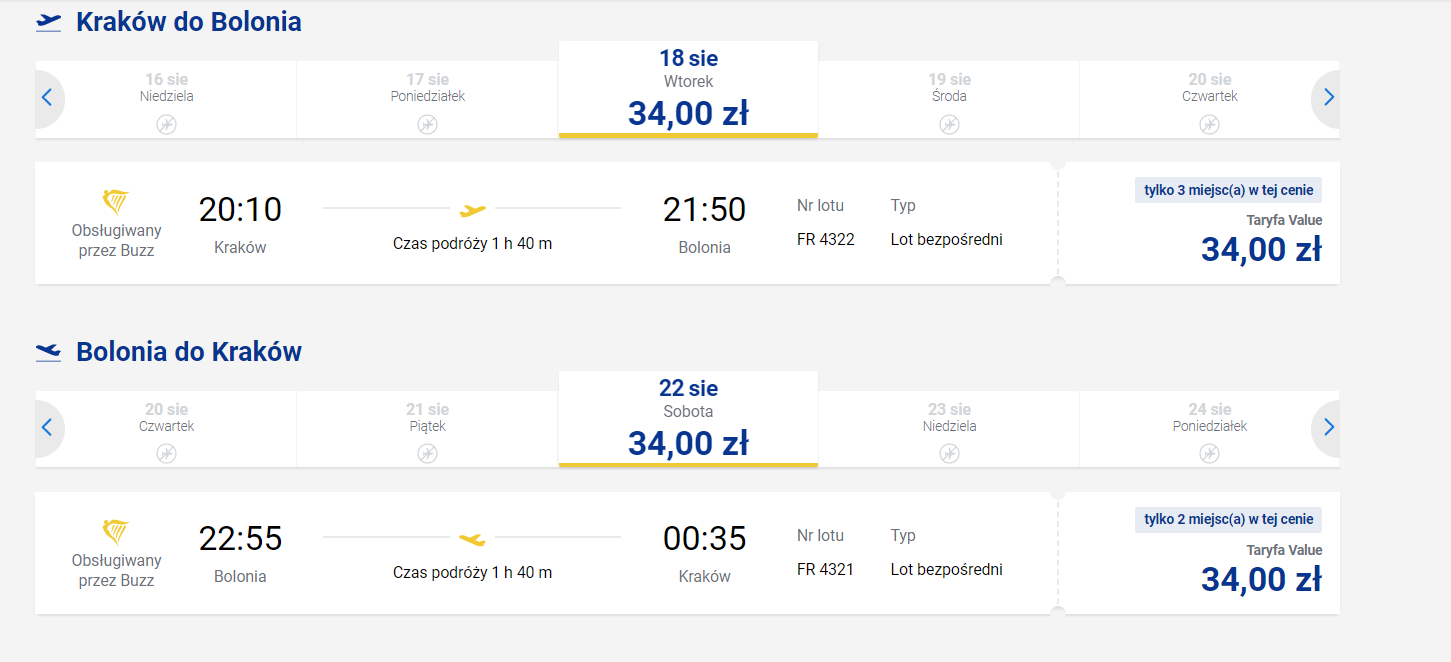The height and width of the screenshot is (662, 1451).
Task: Click the no-flight icon under 19 sie Środa
Action: [949, 124]
